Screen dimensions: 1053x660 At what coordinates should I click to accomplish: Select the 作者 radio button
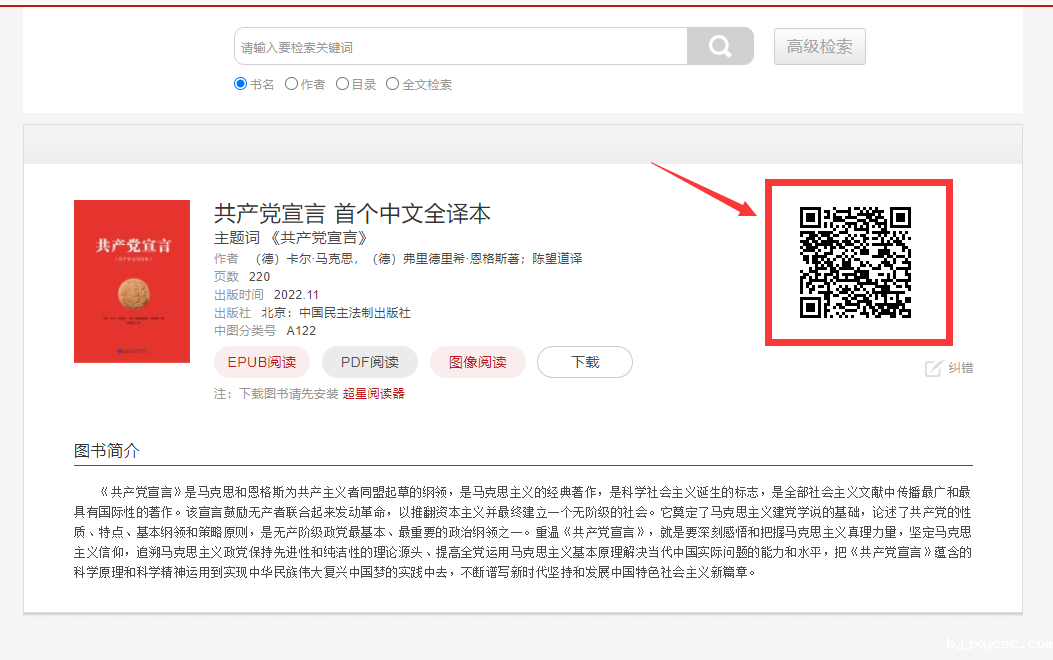point(291,84)
